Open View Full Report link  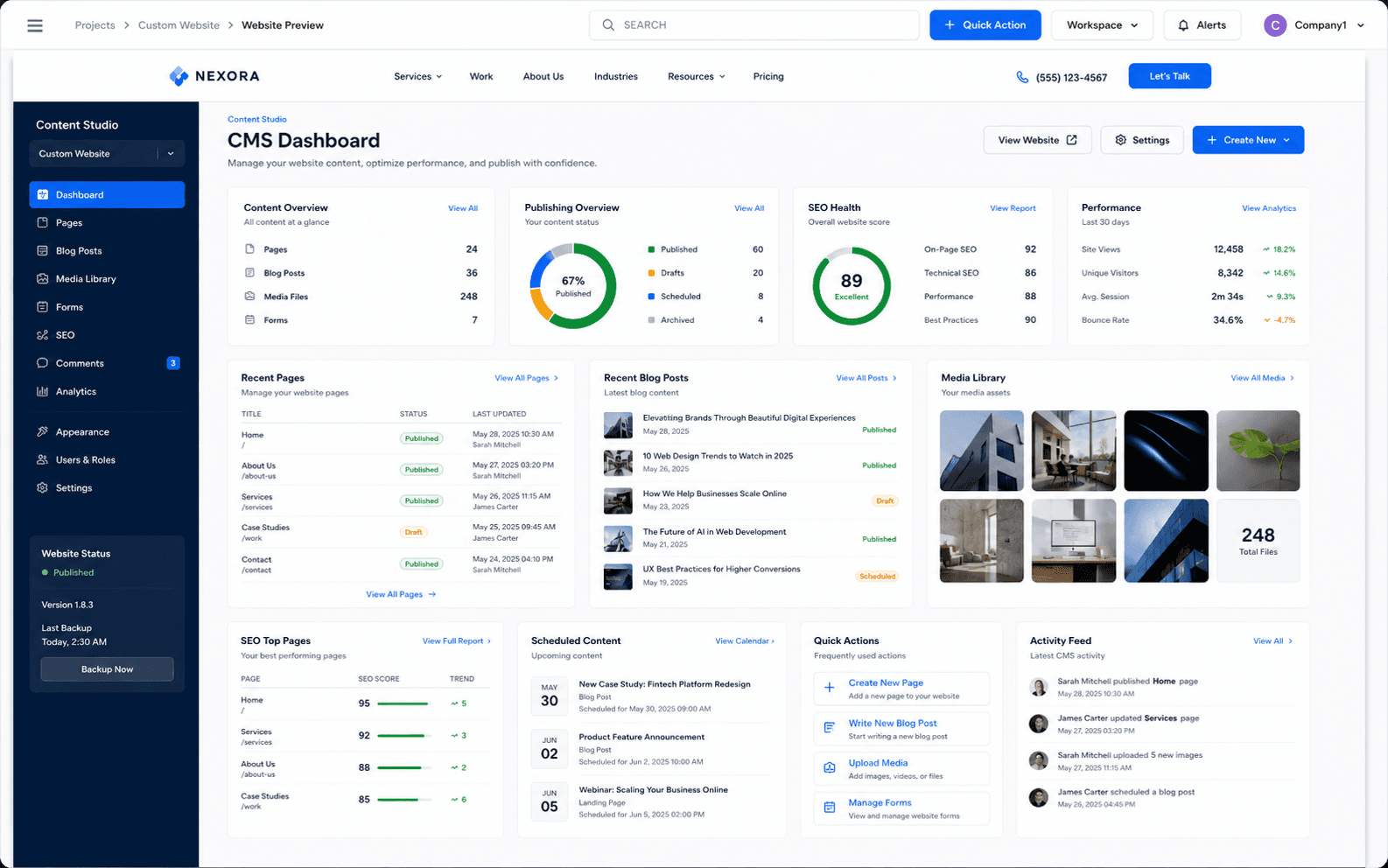(457, 641)
